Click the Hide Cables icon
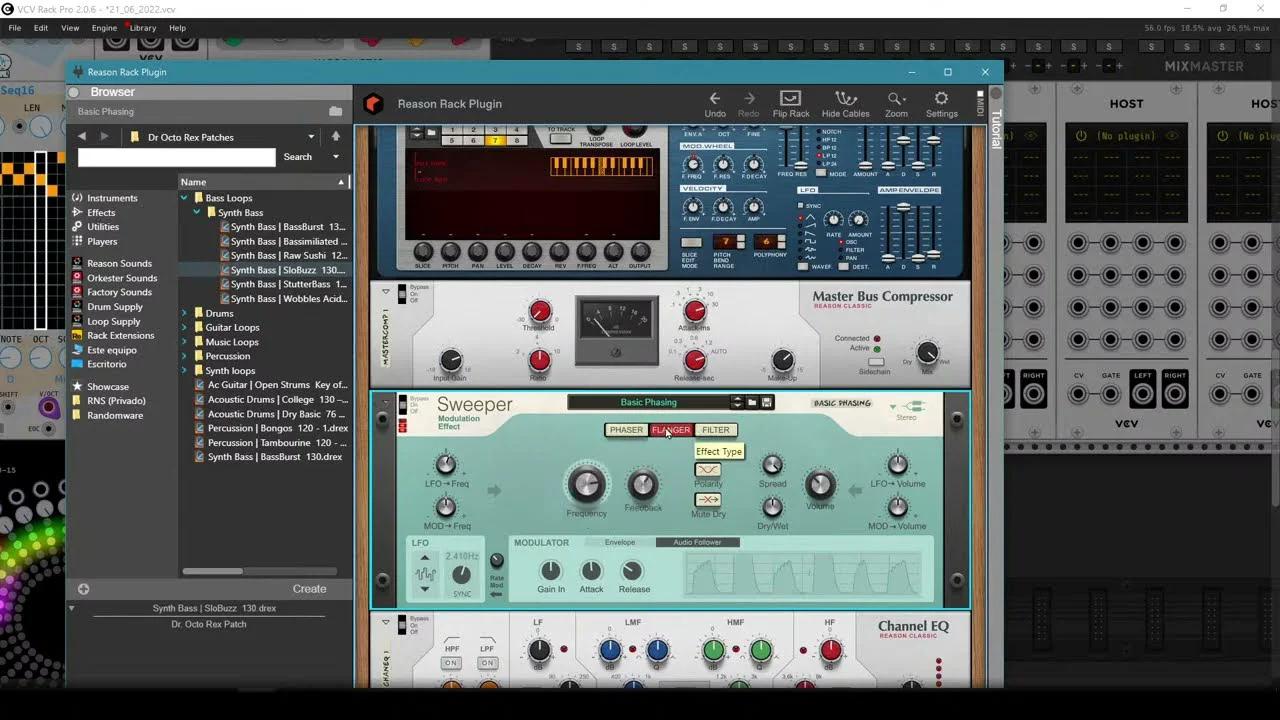The image size is (1280, 720). click(x=845, y=99)
